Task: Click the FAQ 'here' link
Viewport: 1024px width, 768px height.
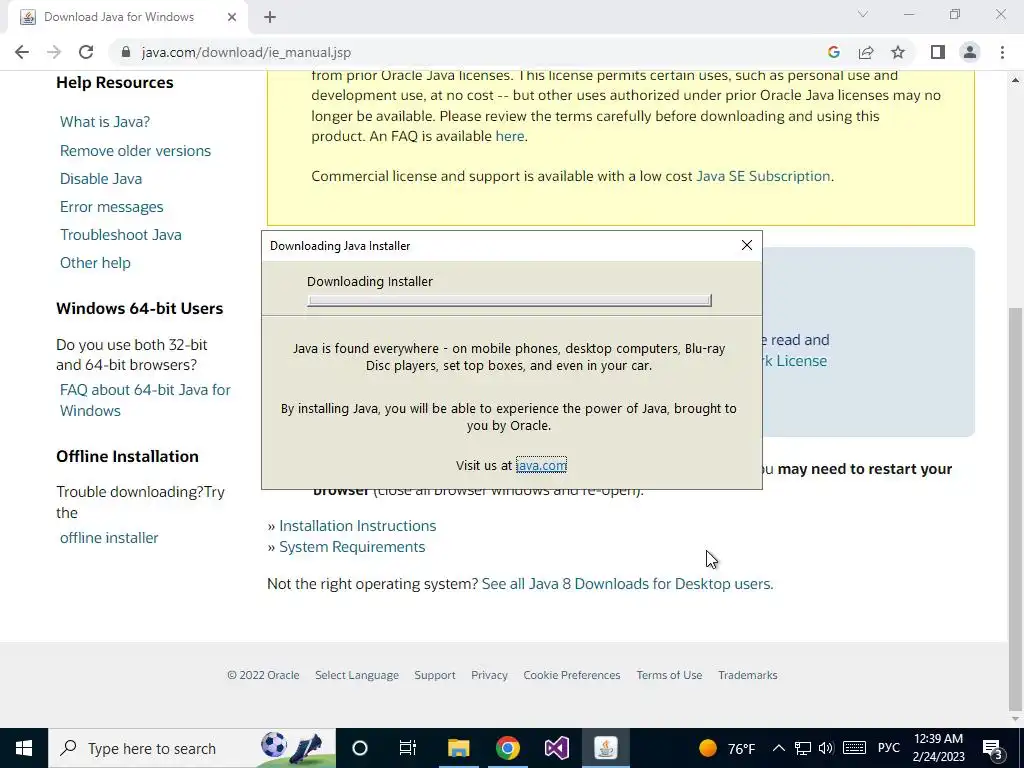Action: (510, 136)
